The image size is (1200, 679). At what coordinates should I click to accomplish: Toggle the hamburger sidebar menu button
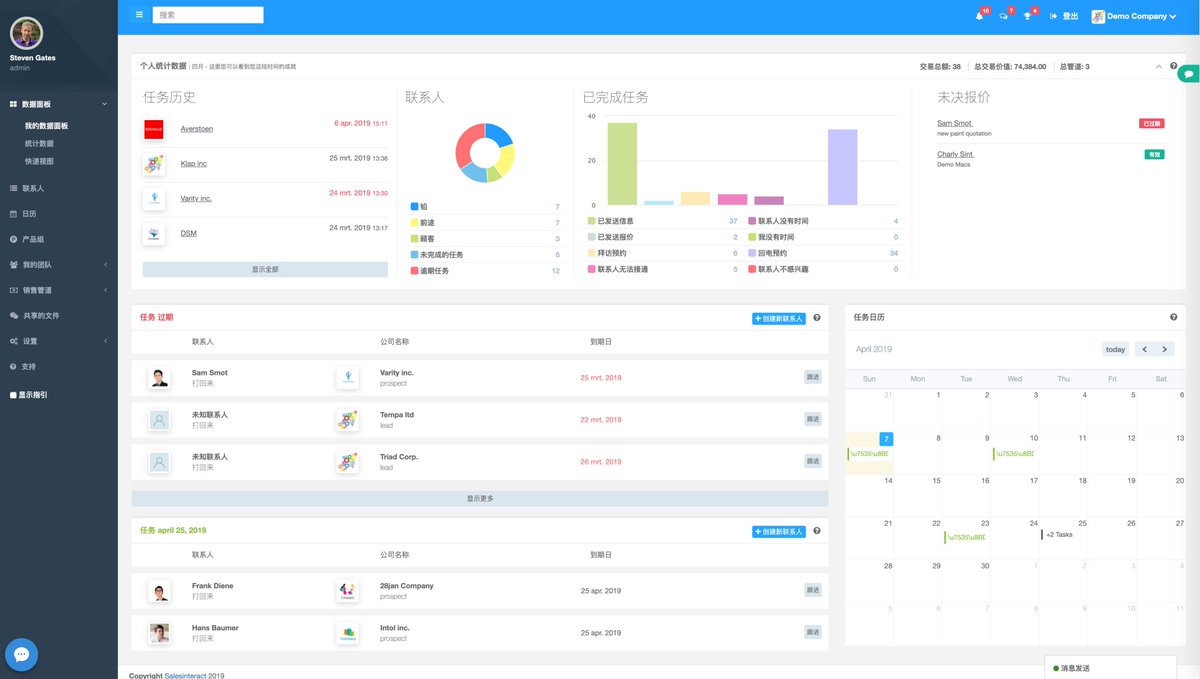click(139, 15)
